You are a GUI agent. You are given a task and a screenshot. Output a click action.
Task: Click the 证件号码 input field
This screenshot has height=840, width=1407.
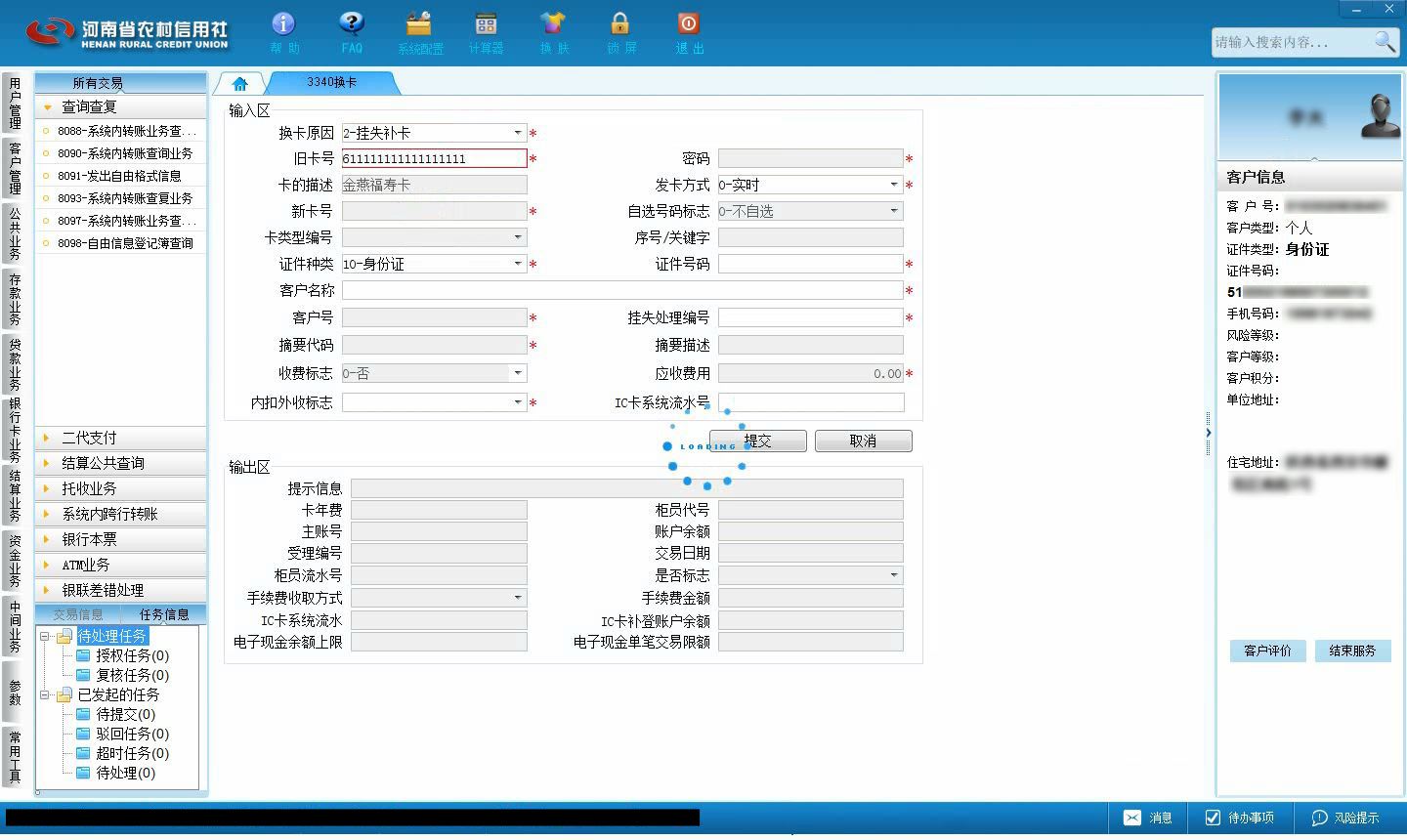811,264
